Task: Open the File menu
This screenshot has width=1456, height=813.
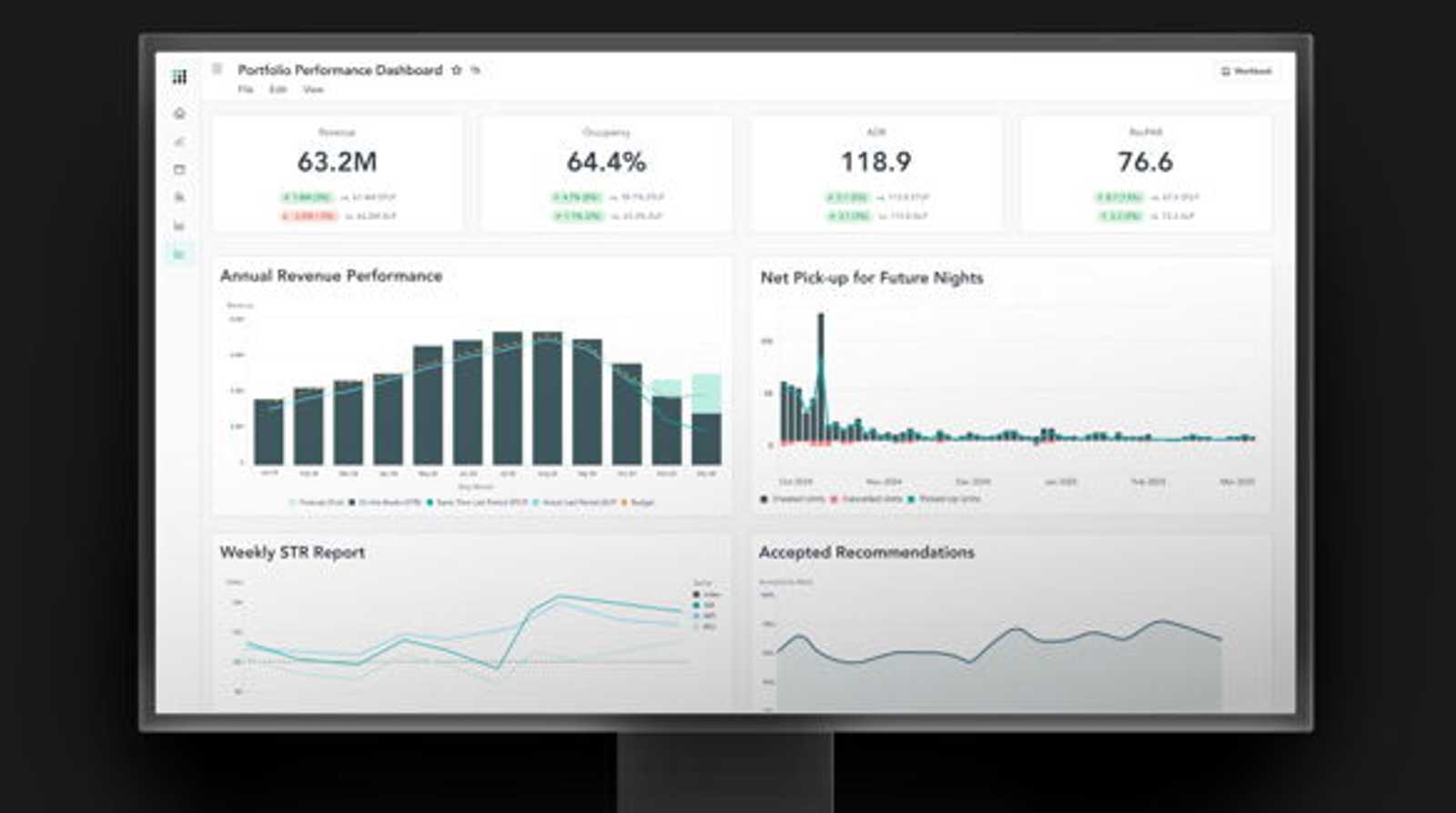Action: [x=246, y=89]
